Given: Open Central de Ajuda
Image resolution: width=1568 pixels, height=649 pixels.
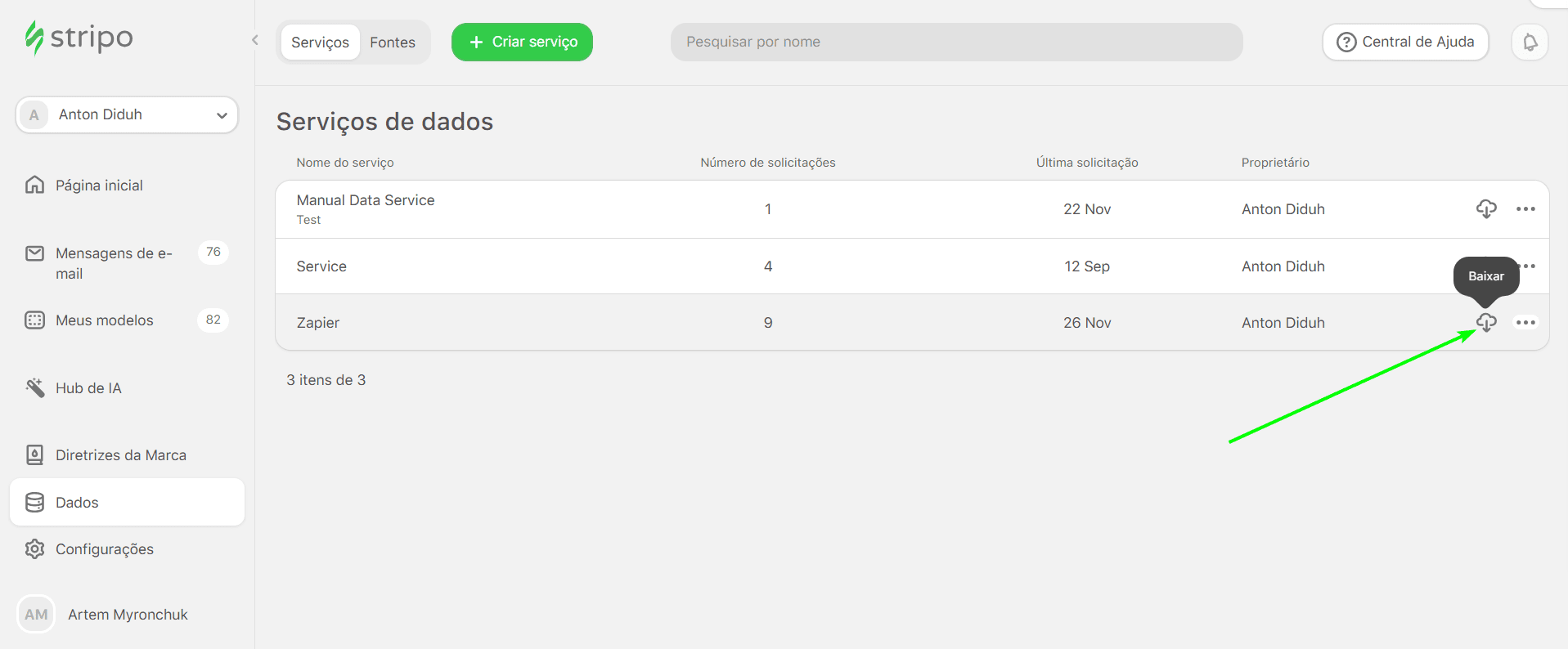Looking at the screenshot, I should point(1405,42).
